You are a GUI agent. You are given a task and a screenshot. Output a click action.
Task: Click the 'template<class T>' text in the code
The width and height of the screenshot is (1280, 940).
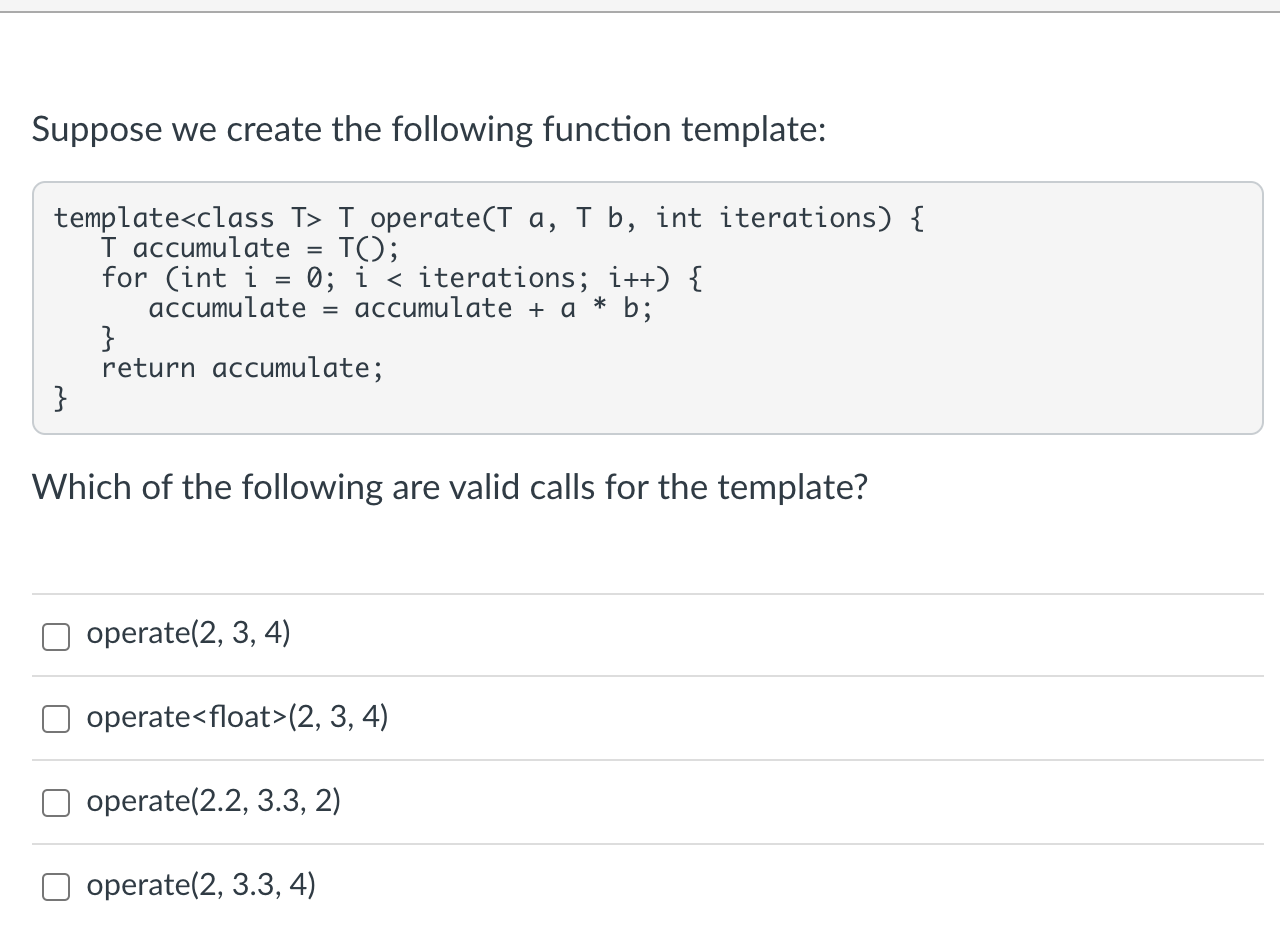[x=189, y=218]
